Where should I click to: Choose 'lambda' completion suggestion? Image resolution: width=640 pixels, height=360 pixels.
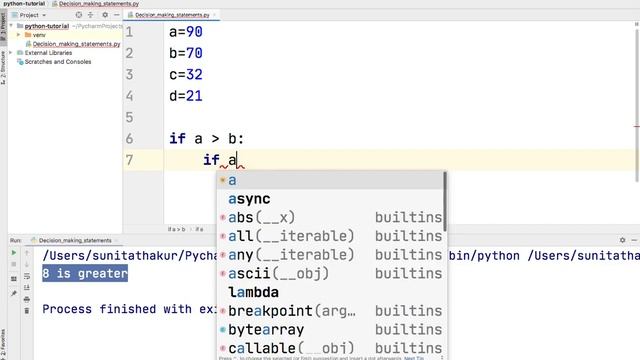coord(331,292)
